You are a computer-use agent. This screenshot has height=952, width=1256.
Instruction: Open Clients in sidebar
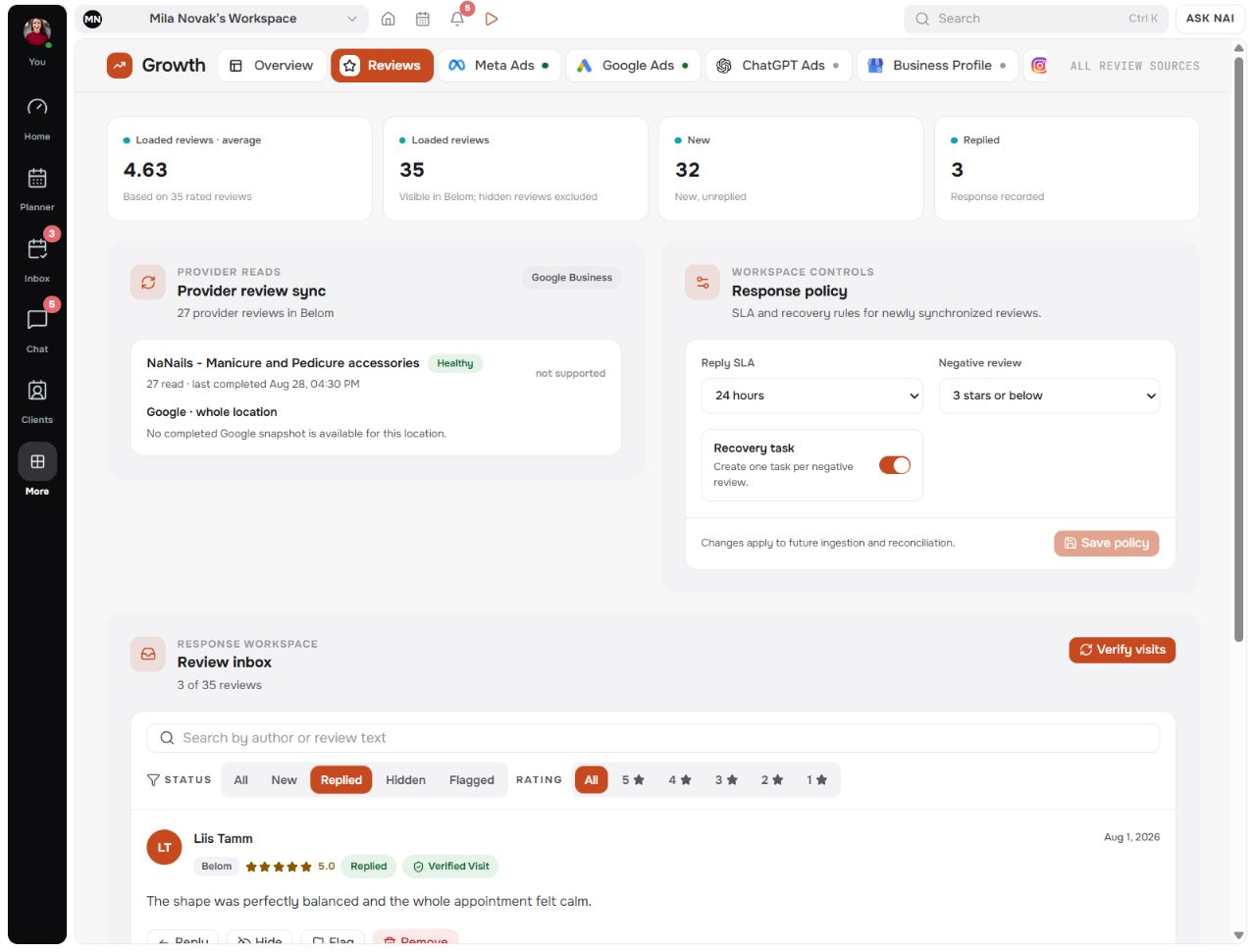pyautogui.click(x=37, y=401)
